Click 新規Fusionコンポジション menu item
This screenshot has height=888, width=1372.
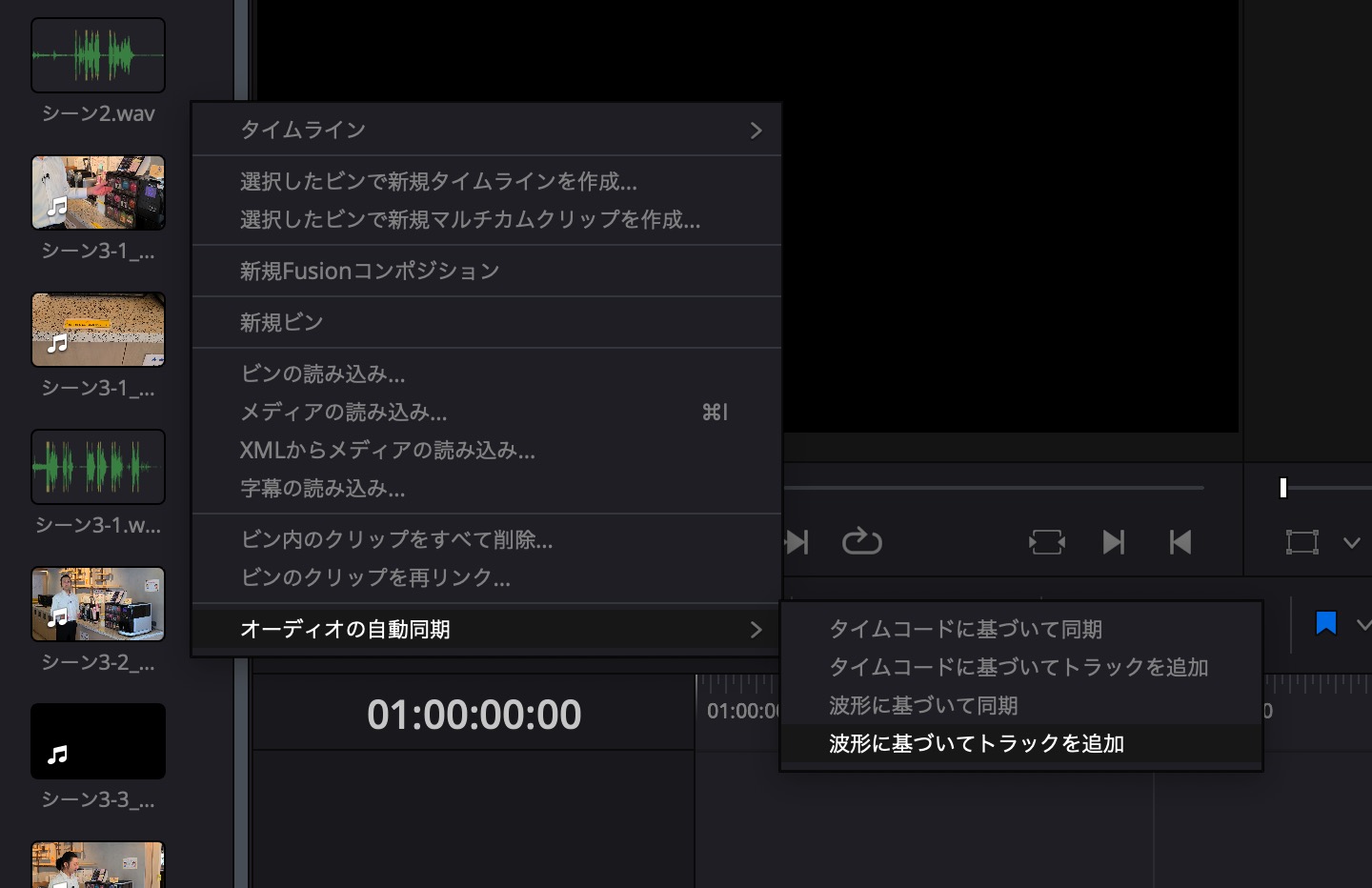coord(370,272)
